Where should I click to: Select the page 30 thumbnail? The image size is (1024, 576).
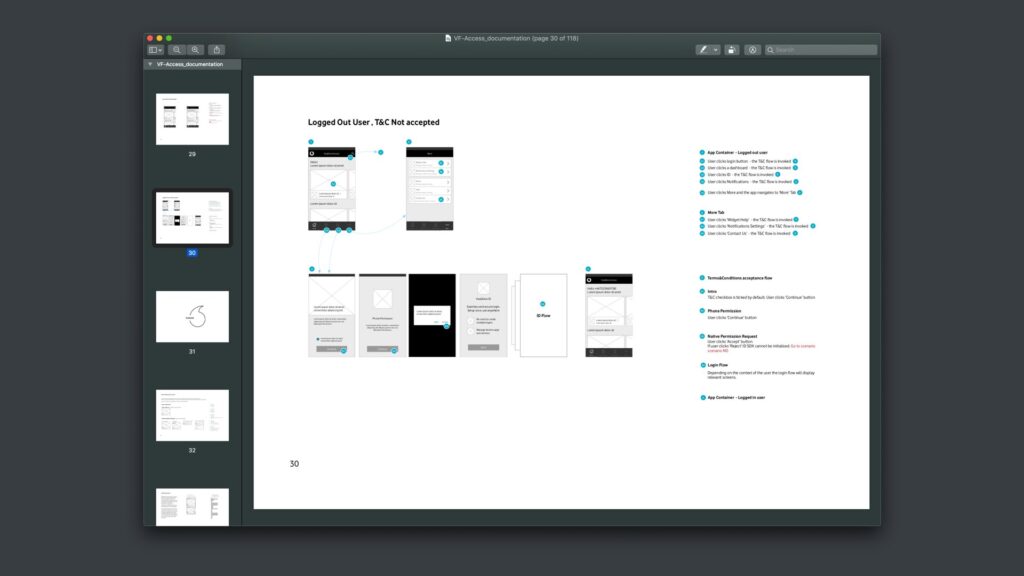192,217
